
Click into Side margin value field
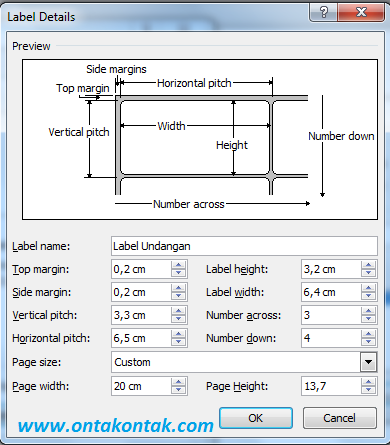click(141, 292)
